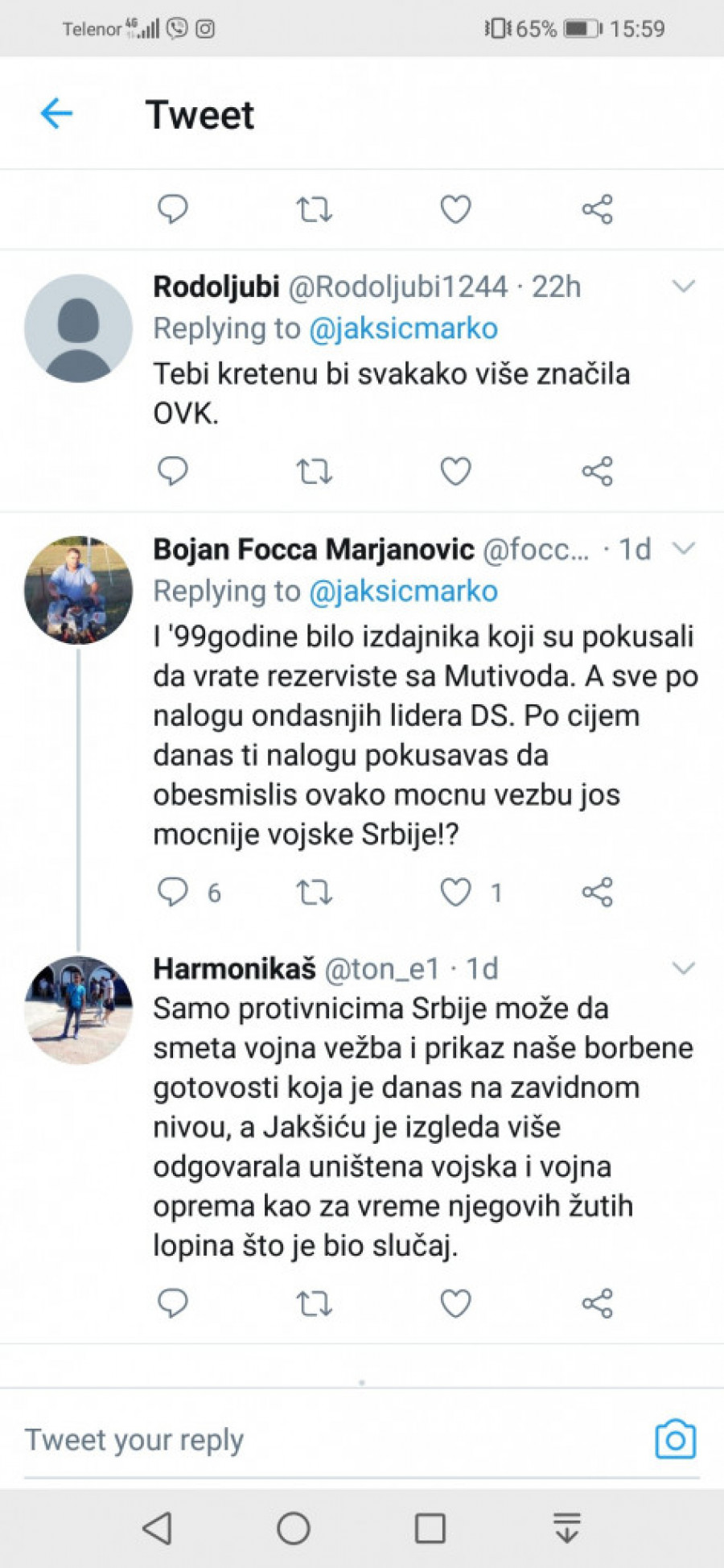Expand options chevron on Rodoljubi's tweet
The image size is (724, 1568).
pyautogui.click(x=683, y=286)
